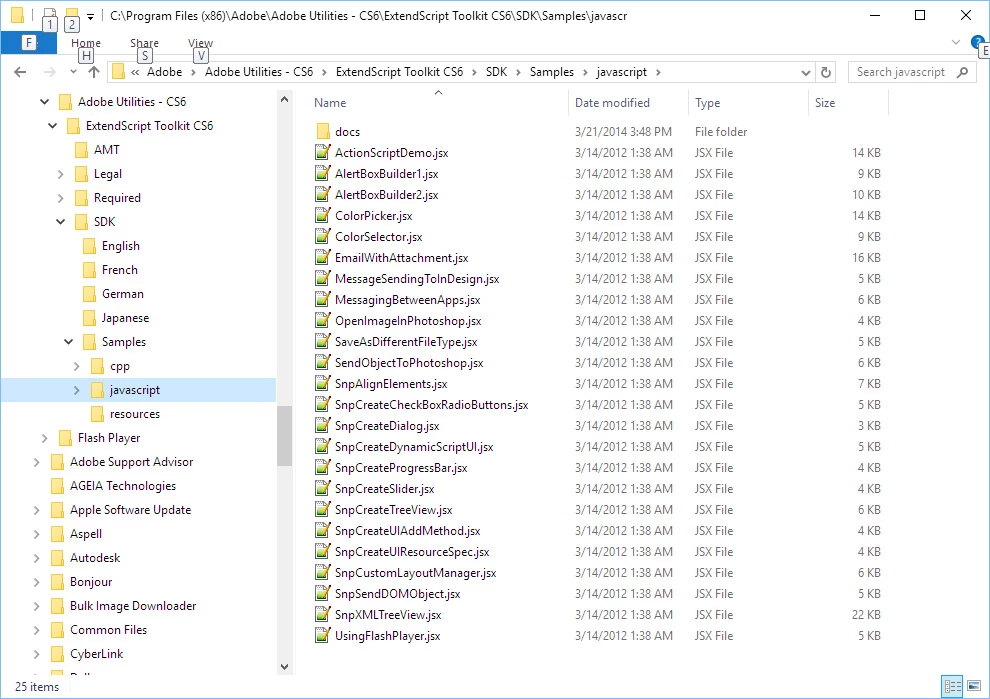
Task: Select SendObjectToPhotoshop.jsx file name
Action: pyautogui.click(x=409, y=362)
